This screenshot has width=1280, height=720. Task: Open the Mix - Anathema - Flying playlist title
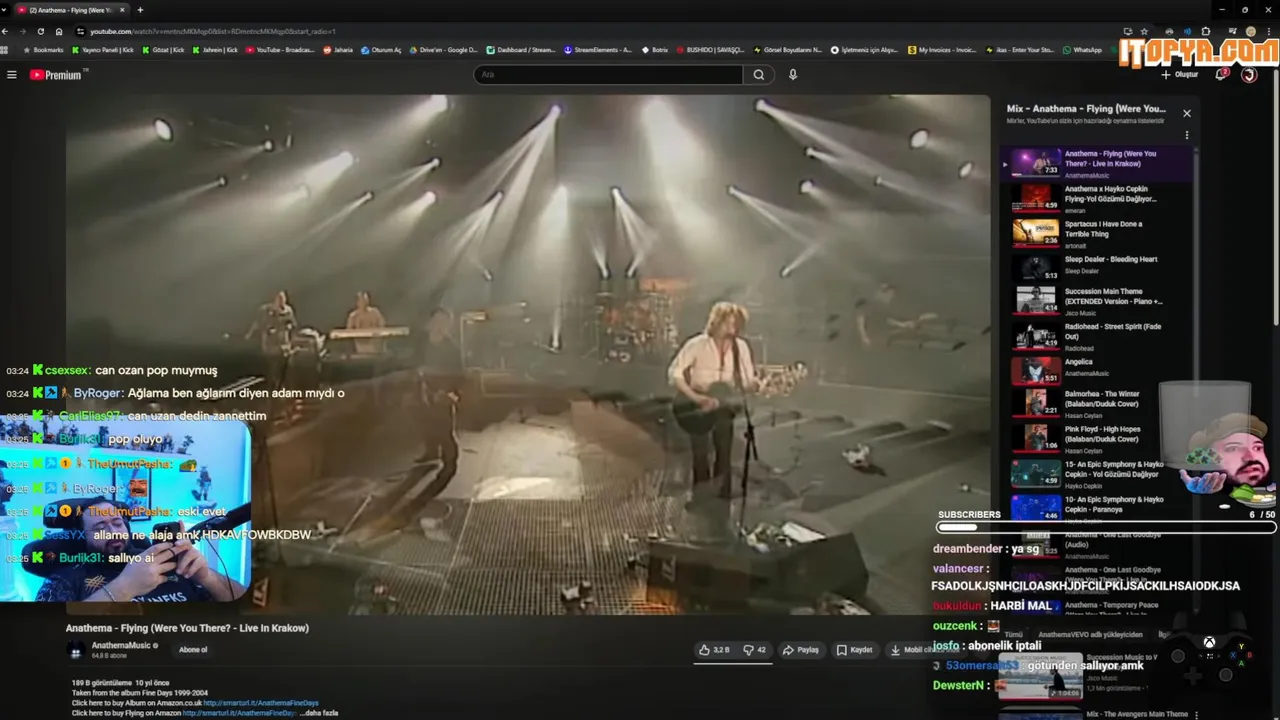1086,108
